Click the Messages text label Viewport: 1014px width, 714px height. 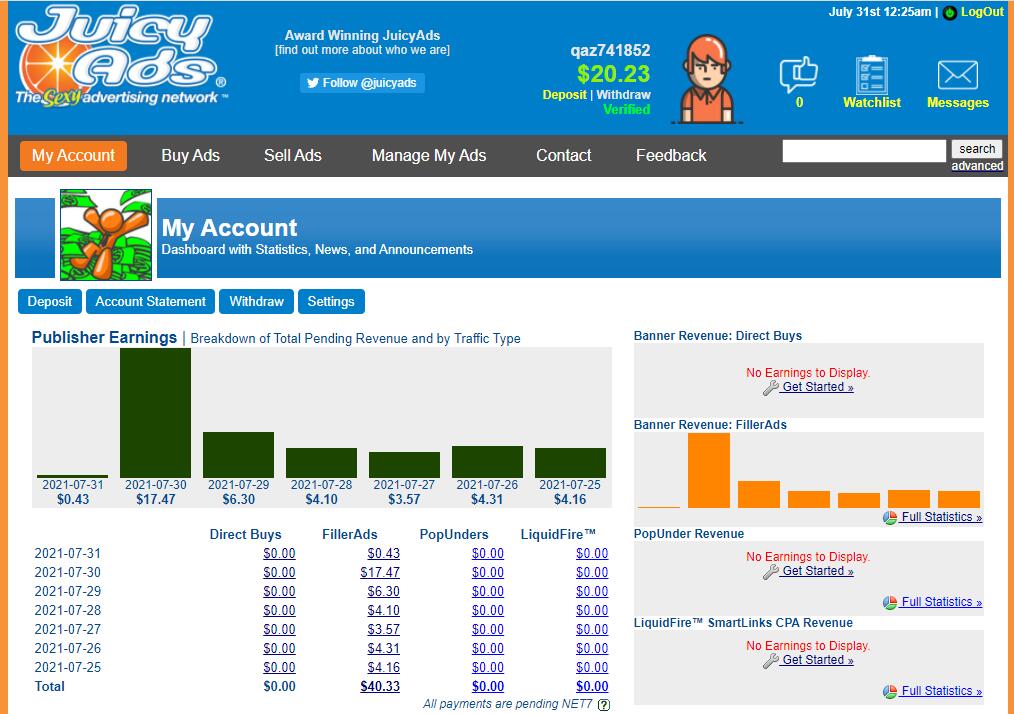pyautogui.click(x=958, y=103)
